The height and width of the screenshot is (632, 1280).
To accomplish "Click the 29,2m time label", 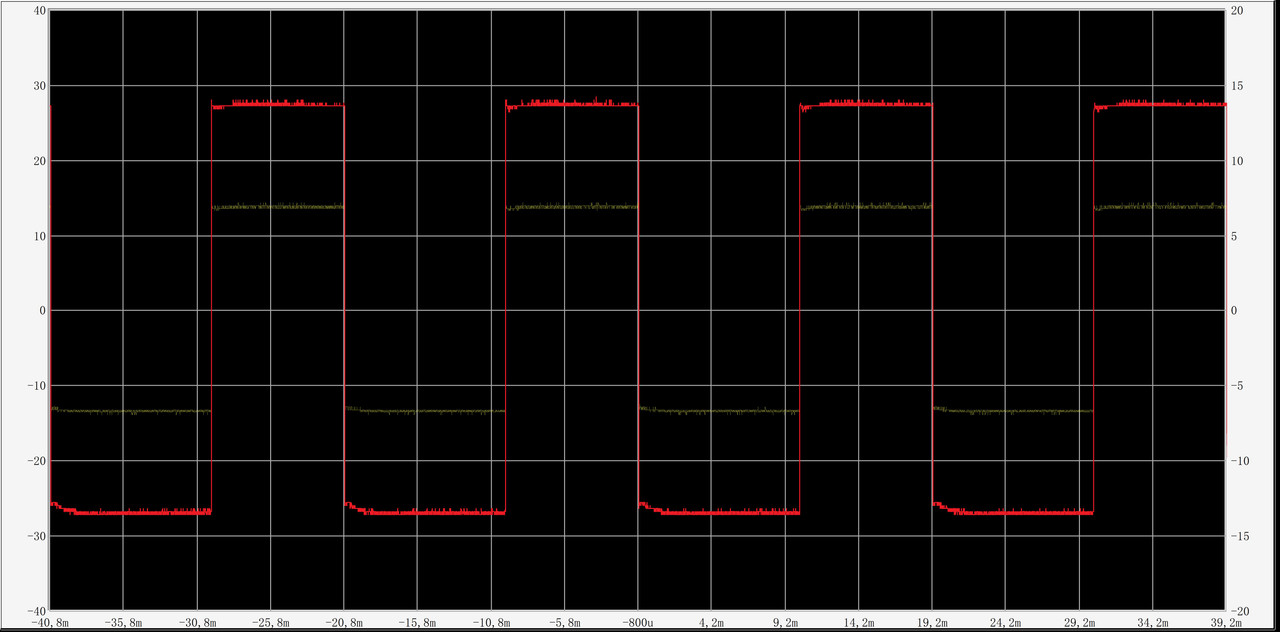I will point(1079,622).
